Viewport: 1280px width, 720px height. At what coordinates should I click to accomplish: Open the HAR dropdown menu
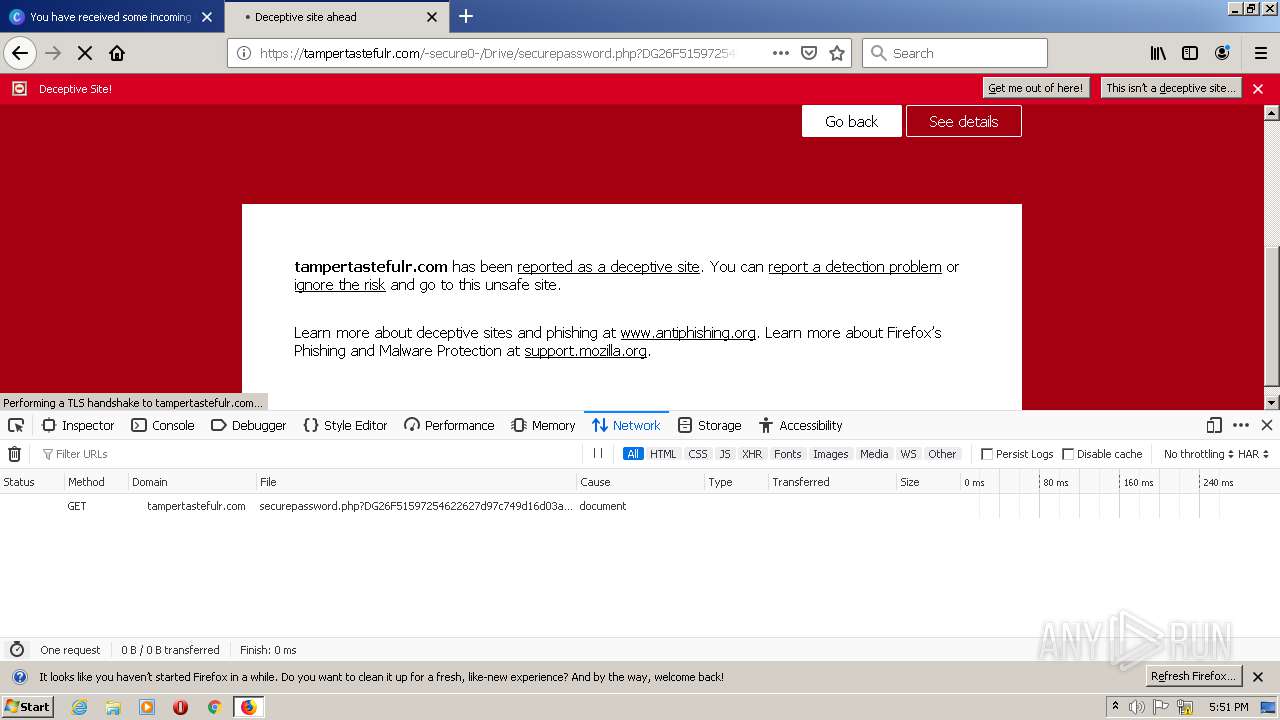(x=1253, y=454)
